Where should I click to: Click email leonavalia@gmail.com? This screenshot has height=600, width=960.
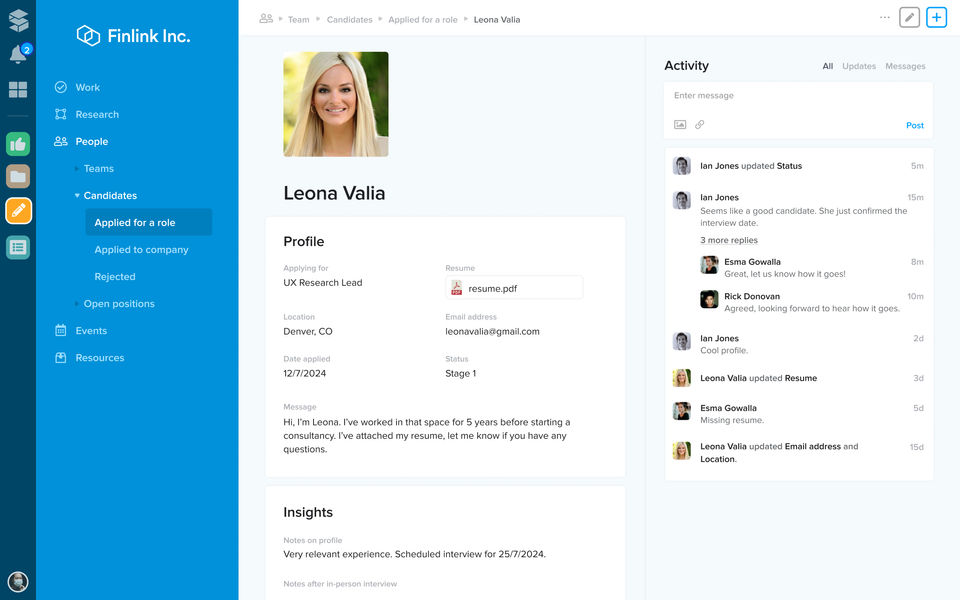pyautogui.click(x=492, y=331)
